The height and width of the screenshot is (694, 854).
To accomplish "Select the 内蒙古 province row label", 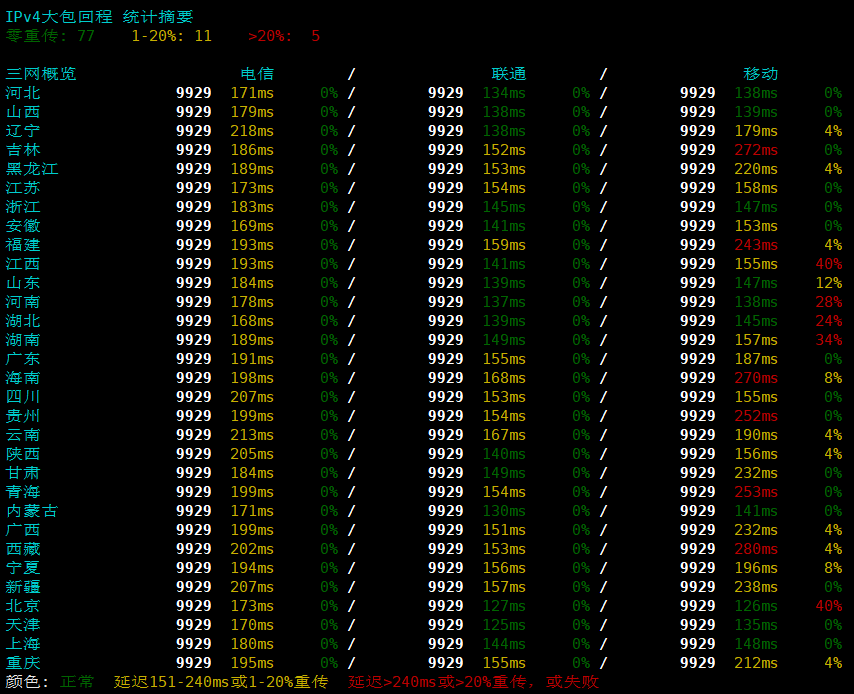I will pyautogui.click(x=32, y=511).
